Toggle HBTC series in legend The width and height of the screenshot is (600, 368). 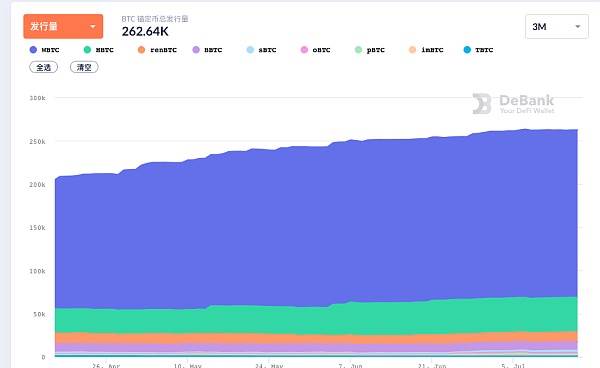click(x=99, y=50)
